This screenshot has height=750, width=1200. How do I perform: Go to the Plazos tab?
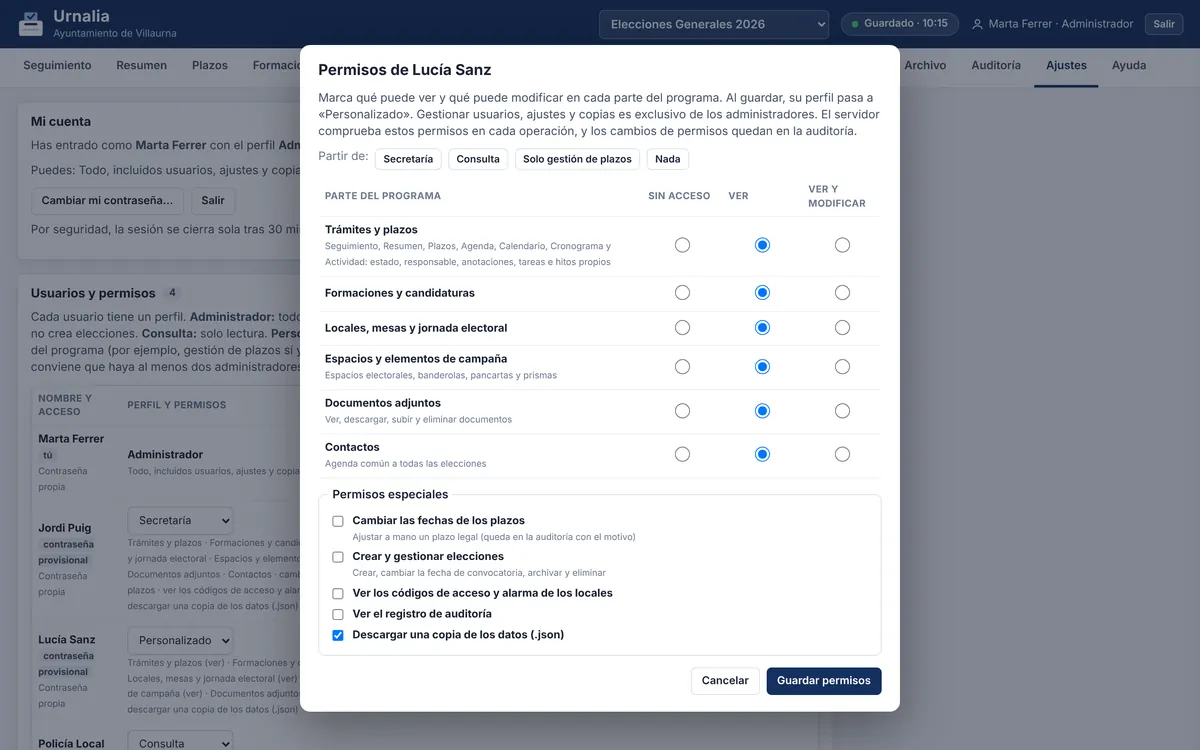point(210,65)
